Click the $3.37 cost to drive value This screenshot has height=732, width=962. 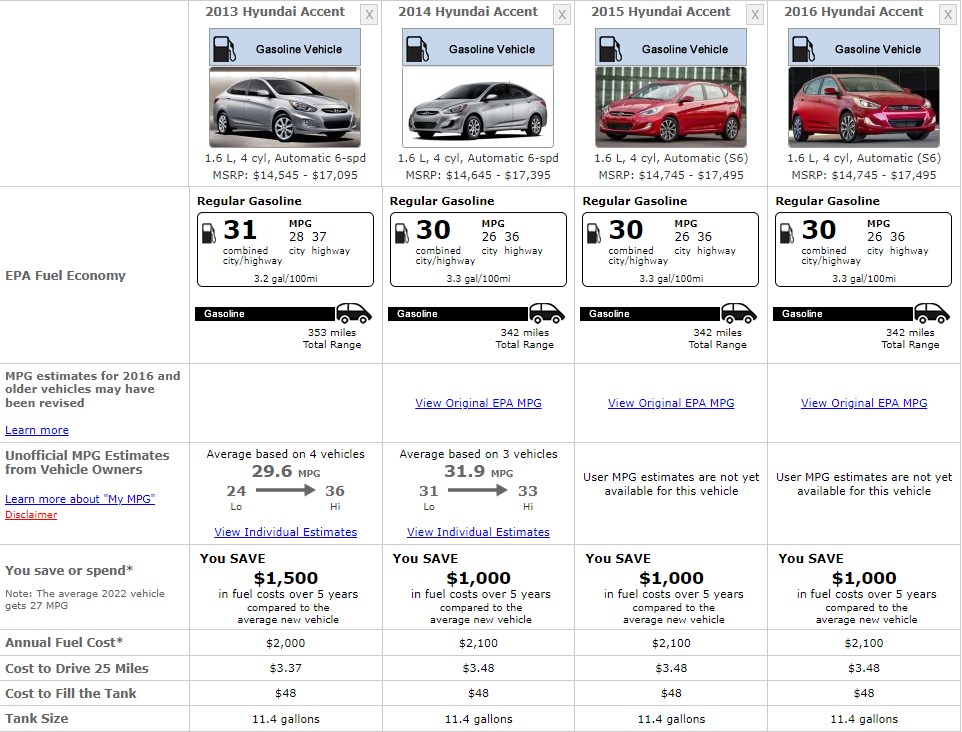(285, 668)
